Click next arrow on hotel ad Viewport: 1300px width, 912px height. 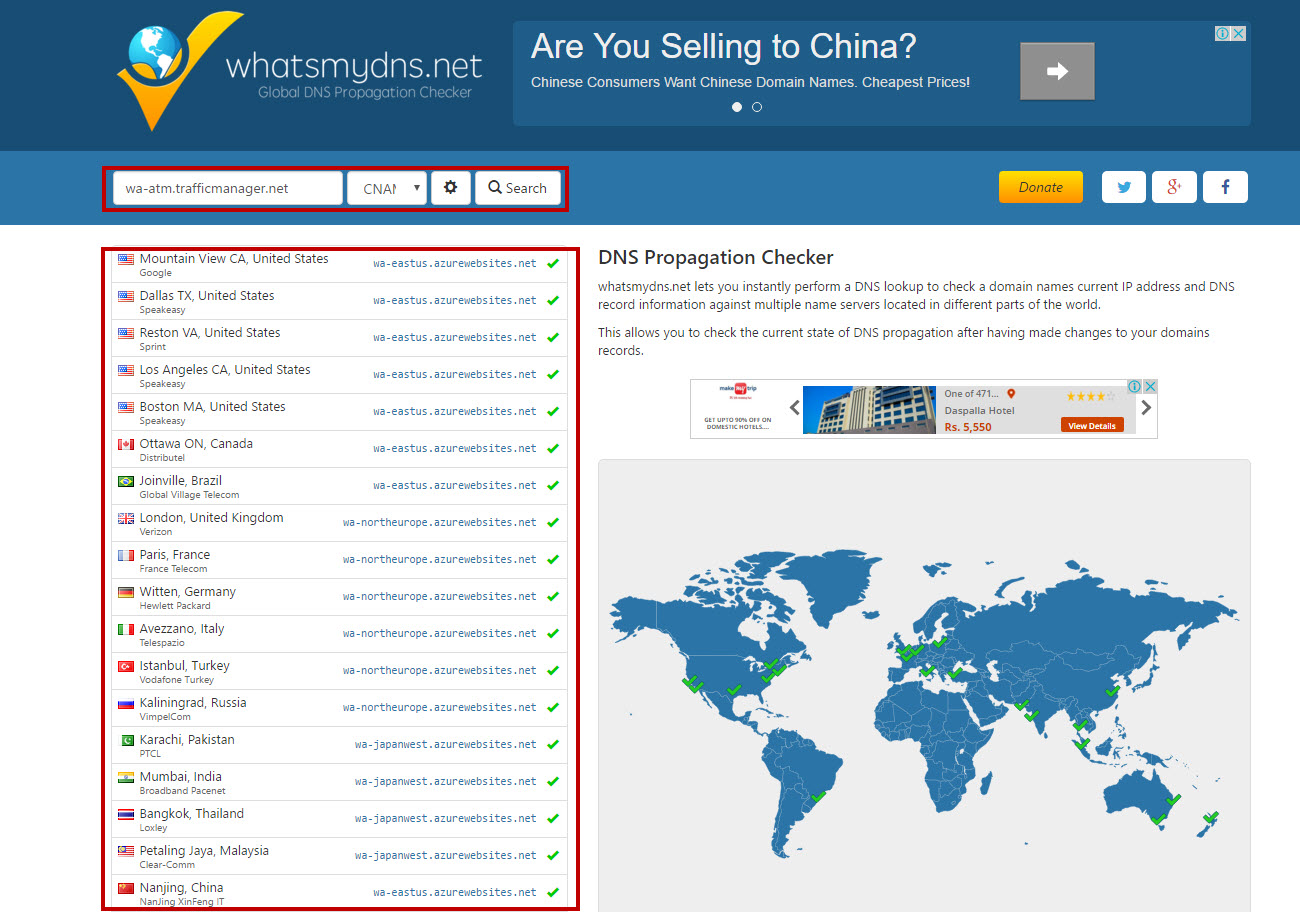(x=1146, y=407)
